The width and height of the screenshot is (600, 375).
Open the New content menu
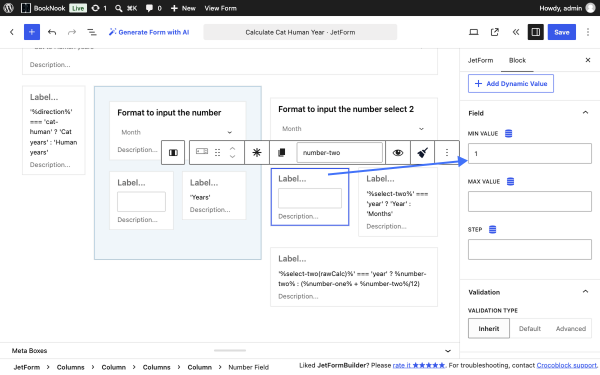183,8
